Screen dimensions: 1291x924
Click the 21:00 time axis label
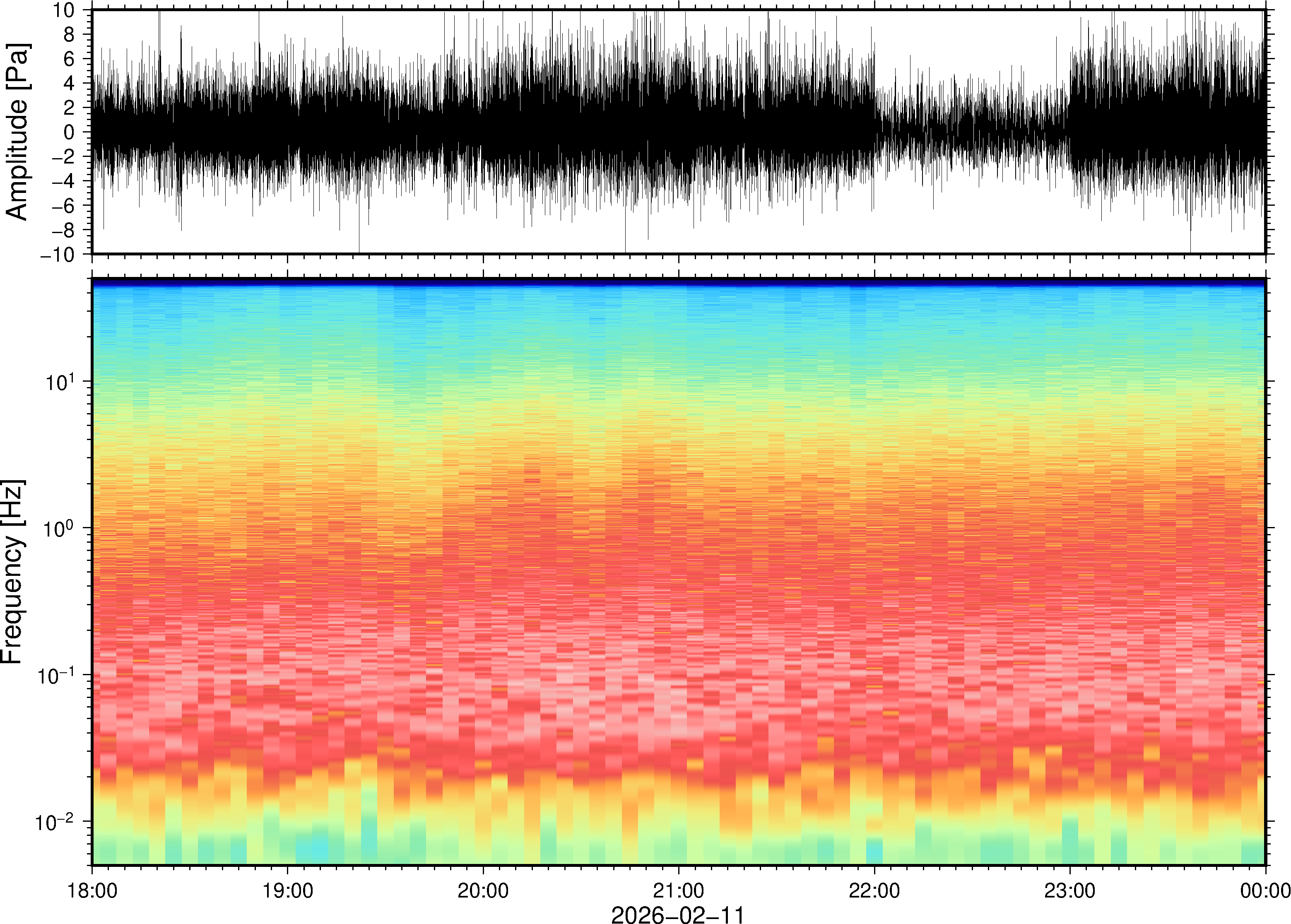click(x=678, y=890)
